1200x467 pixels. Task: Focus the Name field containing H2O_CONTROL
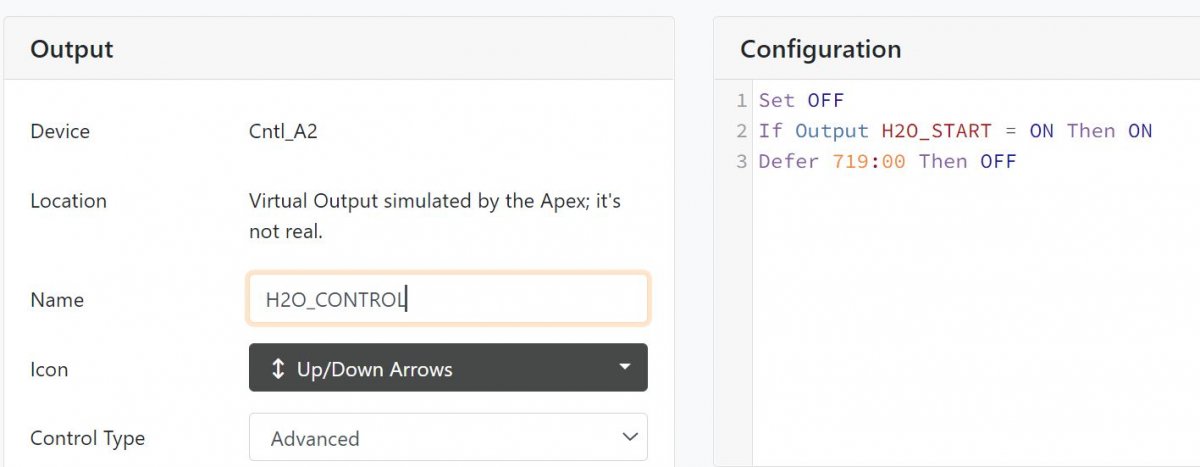[x=448, y=299]
